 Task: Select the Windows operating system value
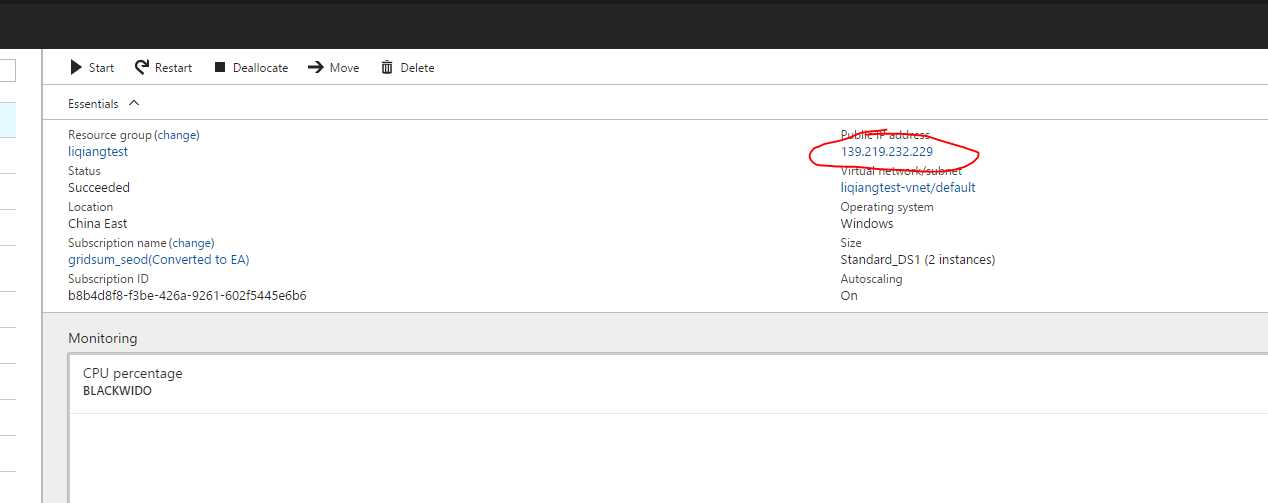[x=867, y=224]
